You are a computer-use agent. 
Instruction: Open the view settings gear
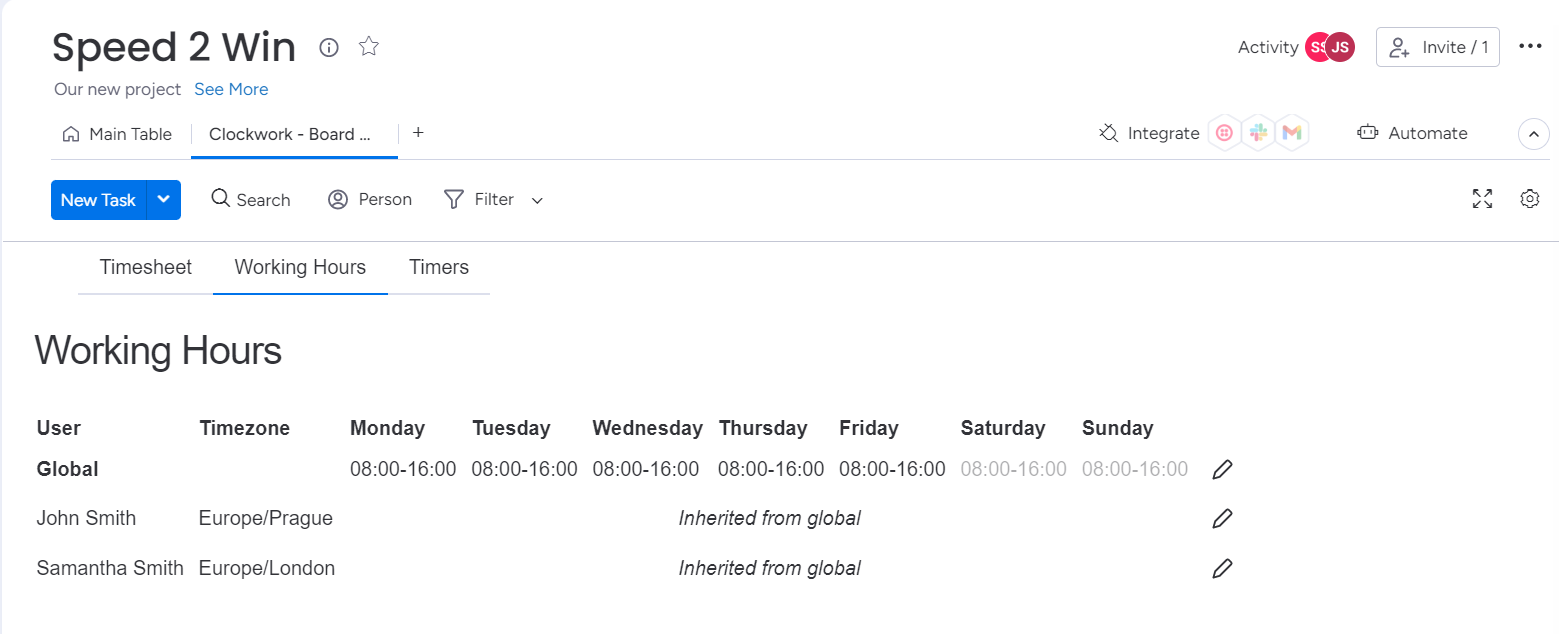click(x=1529, y=199)
